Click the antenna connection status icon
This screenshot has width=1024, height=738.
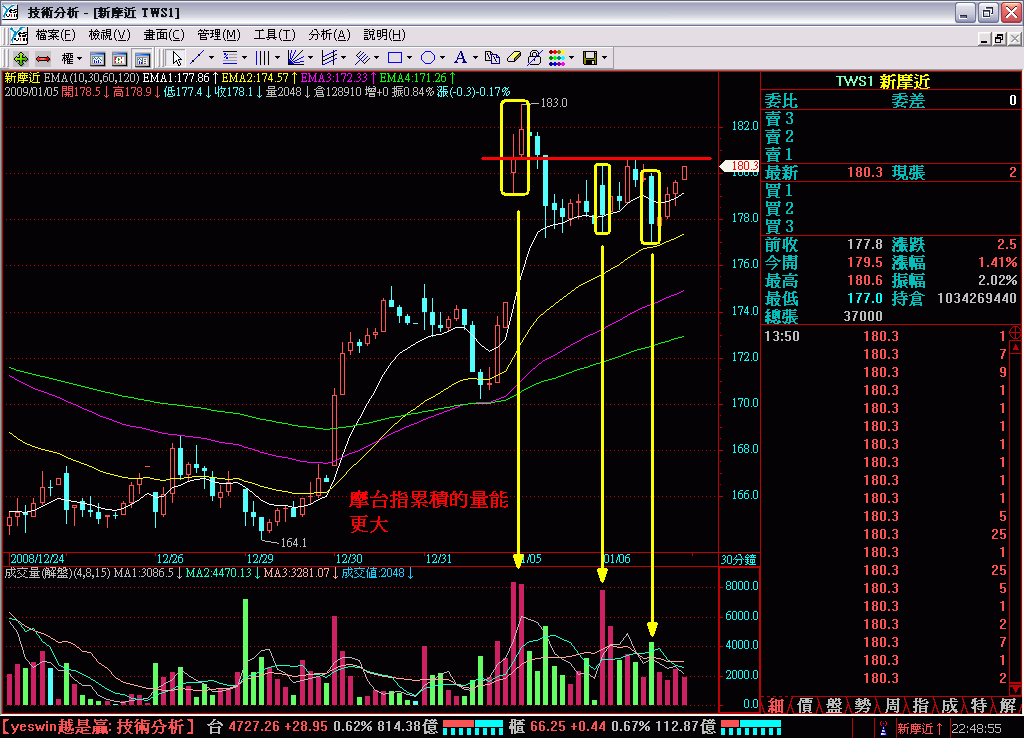(883, 728)
